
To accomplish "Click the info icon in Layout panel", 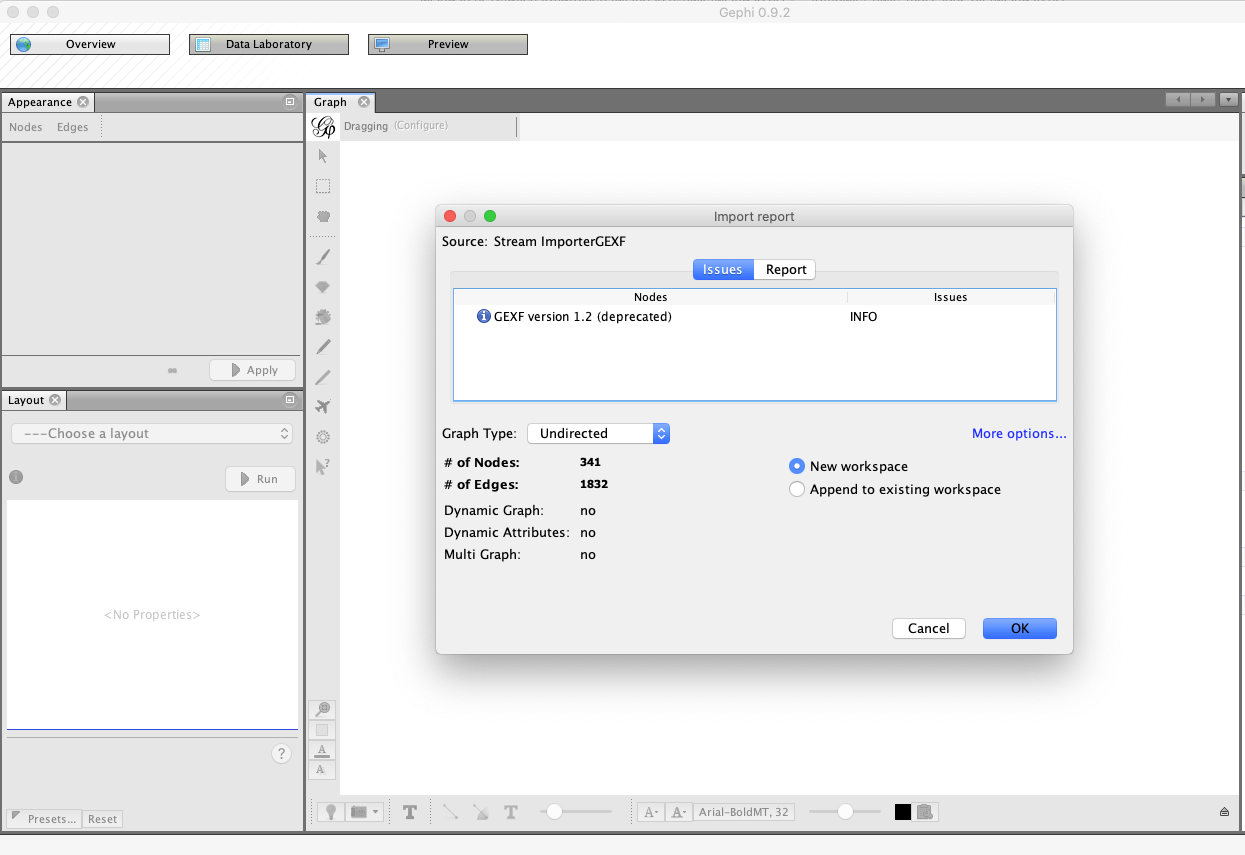I will (16, 477).
